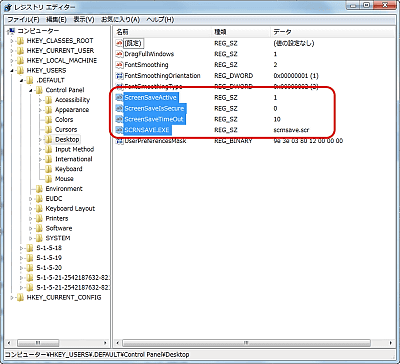Screen dimensions: 400x364
Task: Click the value pane horizontal scrollbar thumb
Action: click(x=246, y=343)
